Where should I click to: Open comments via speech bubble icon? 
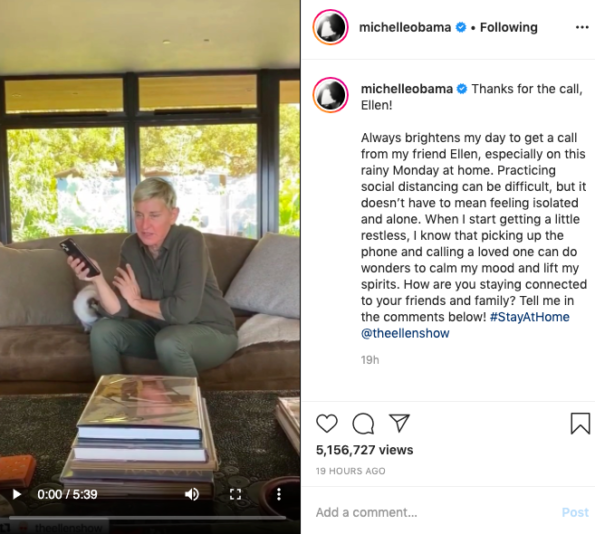coord(363,423)
